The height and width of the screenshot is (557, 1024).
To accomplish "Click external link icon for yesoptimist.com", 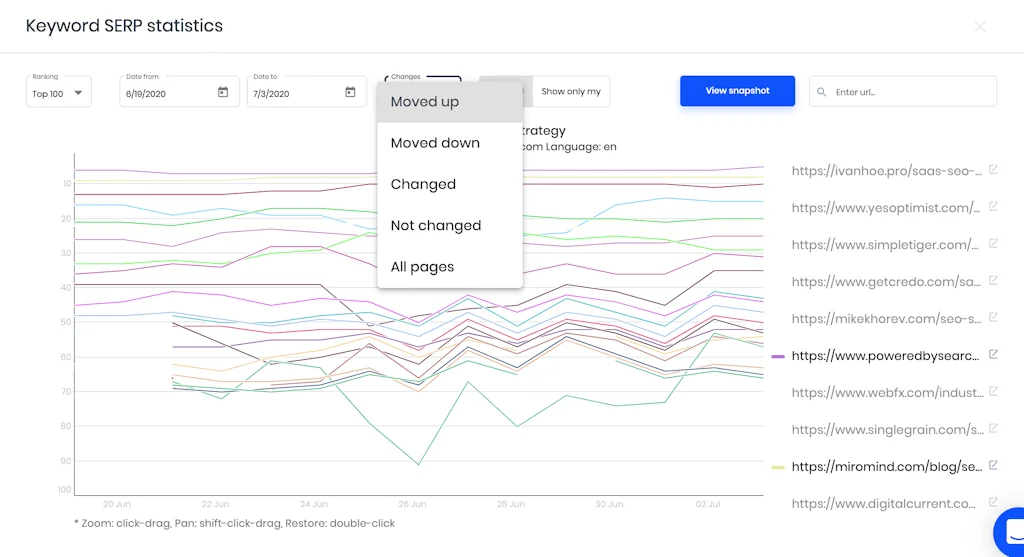I will tap(993, 207).
